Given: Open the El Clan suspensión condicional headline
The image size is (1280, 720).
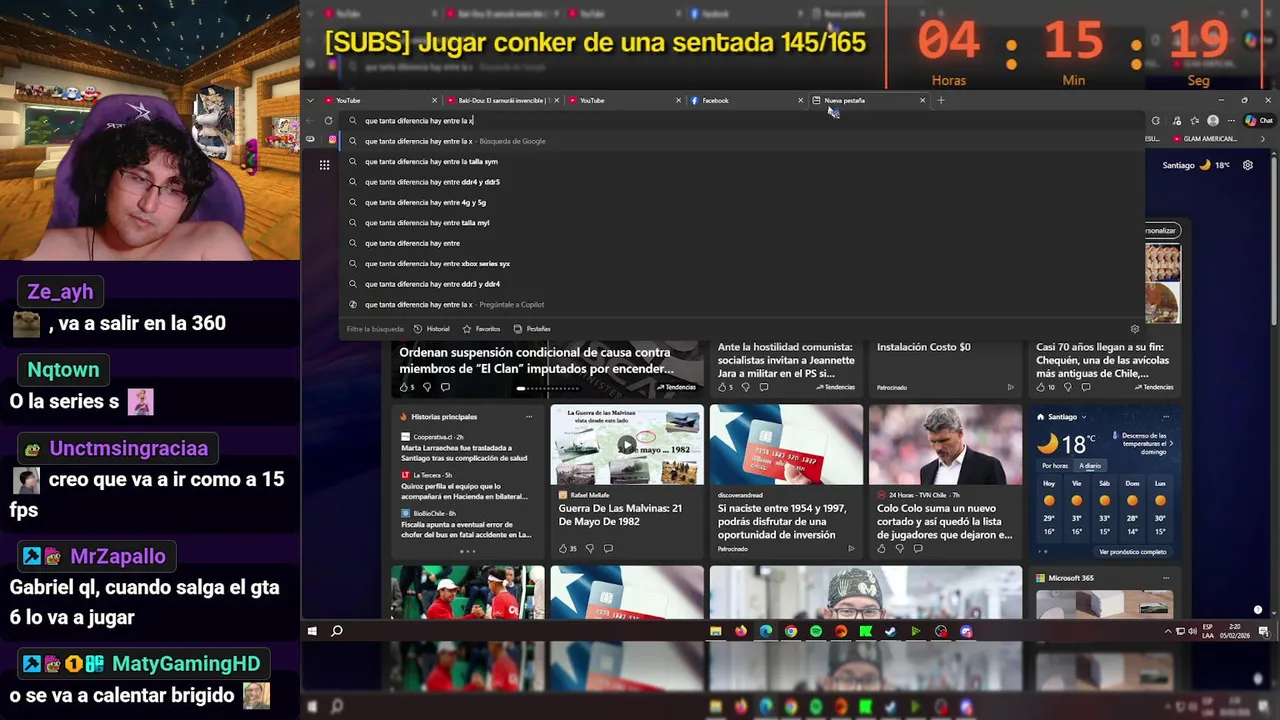Looking at the screenshot, I should [x=536, y=360].
